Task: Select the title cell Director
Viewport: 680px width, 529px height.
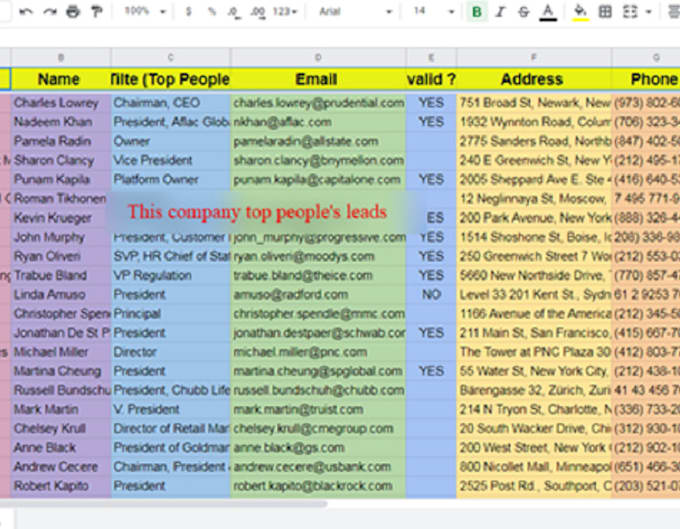Action: pyautogui.click(x=170, y=352)
